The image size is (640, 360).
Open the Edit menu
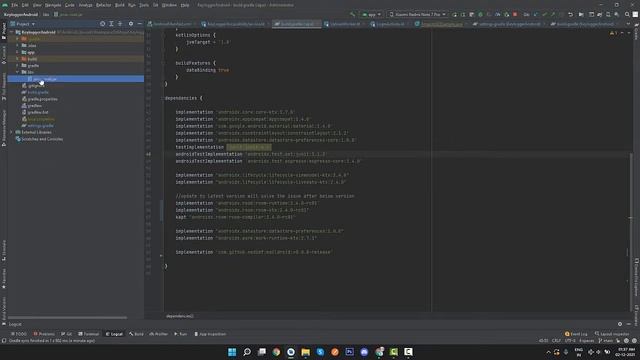pos(25,5)
